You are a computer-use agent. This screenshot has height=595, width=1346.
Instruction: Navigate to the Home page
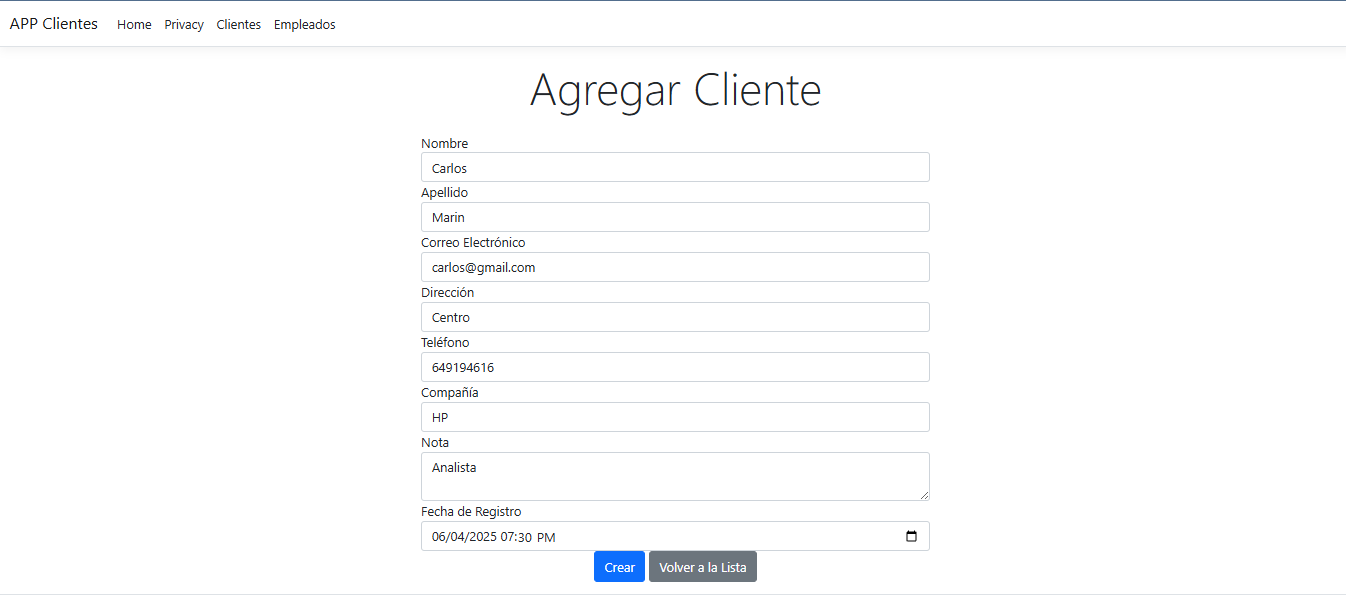click(x=134, y=24)
